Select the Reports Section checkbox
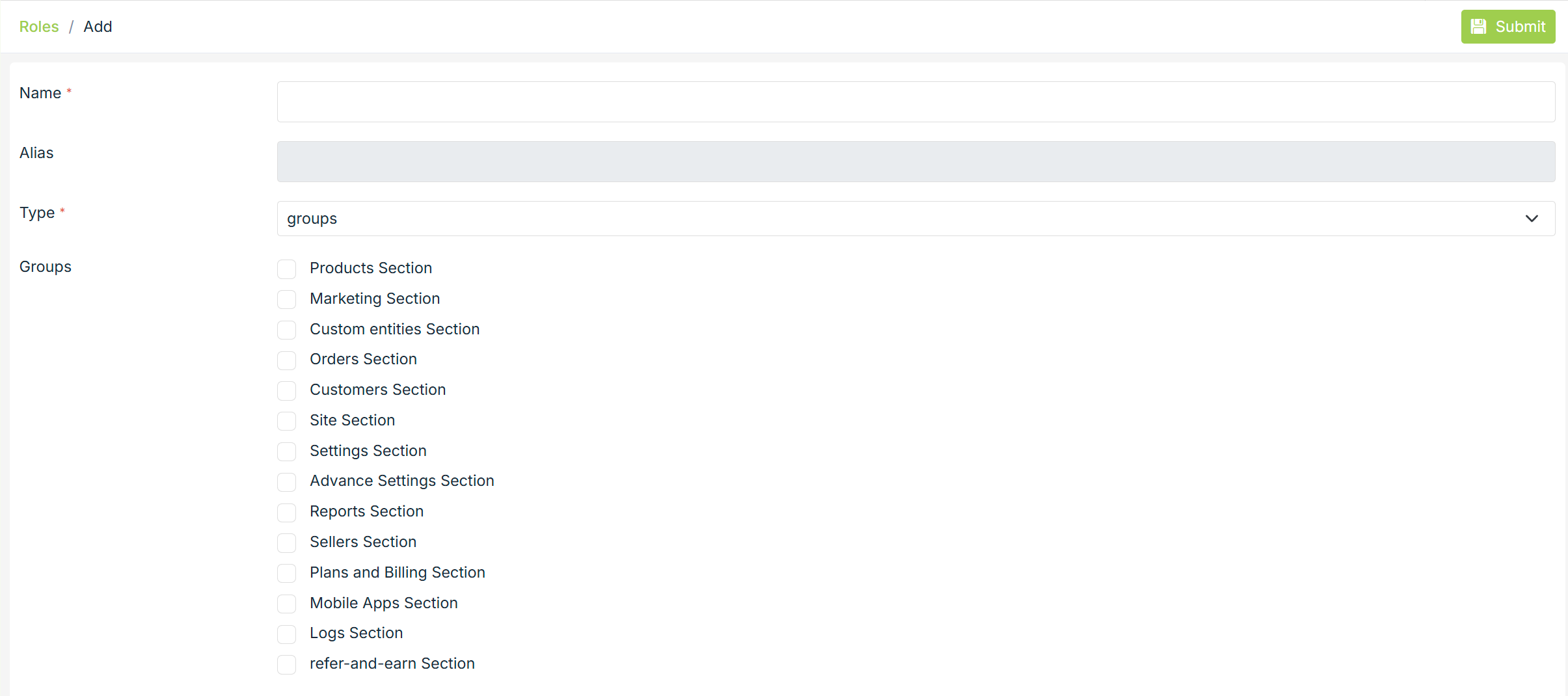This screenshot has width=1568, height=696. (286, 512)
